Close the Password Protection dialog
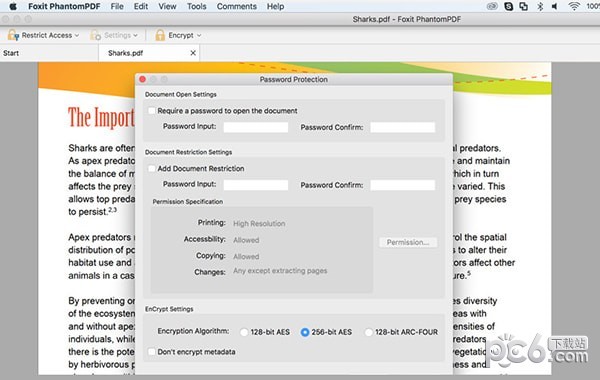This screenshot has width=600, height=380. click(x=143, y=79)
